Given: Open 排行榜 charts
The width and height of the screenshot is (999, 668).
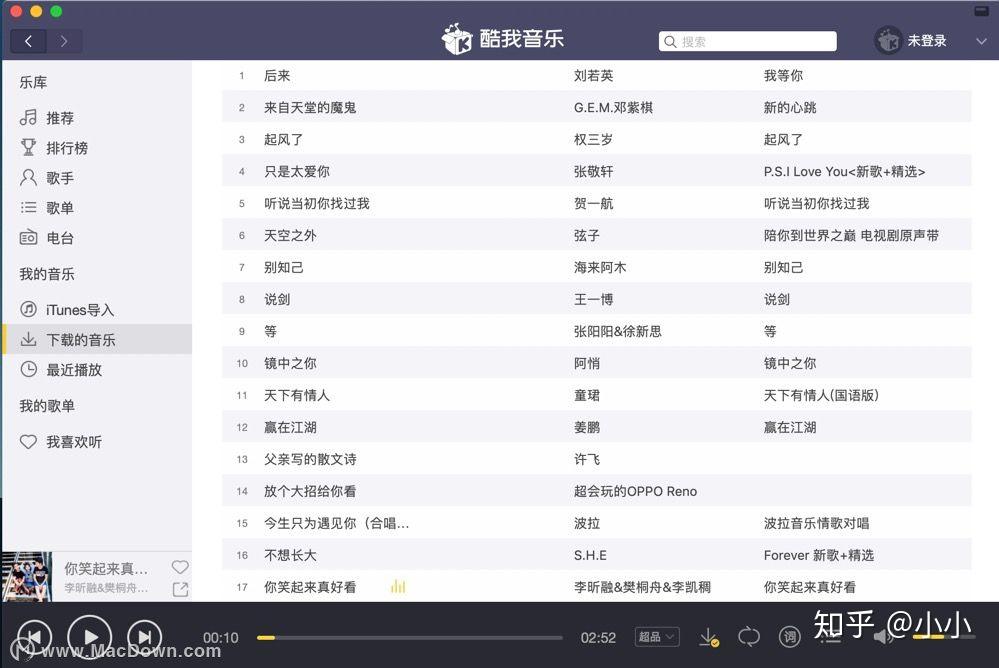Looking at the screenshot, I should tap(67, 148).
